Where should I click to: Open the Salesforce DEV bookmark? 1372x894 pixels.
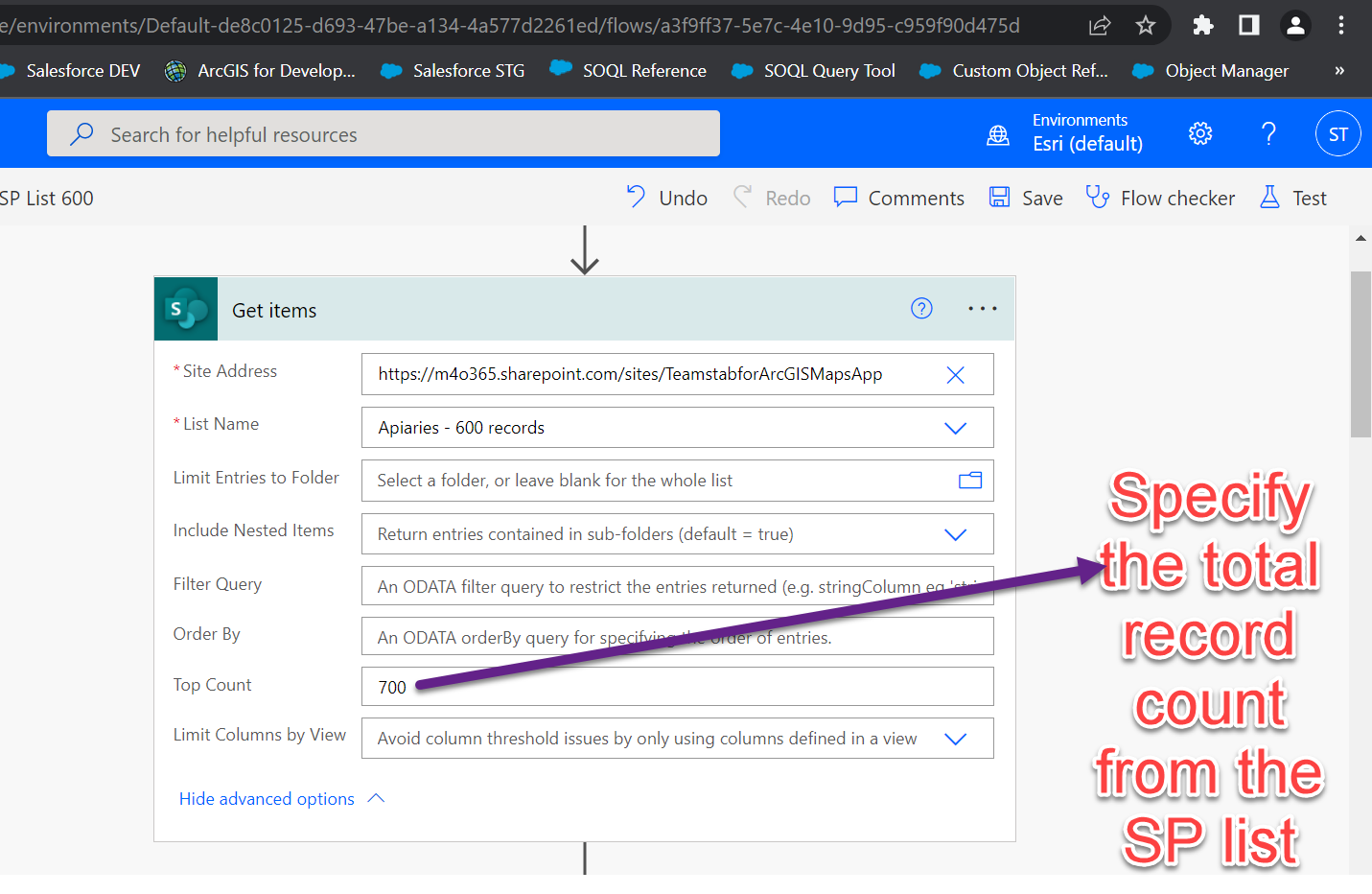82,70
